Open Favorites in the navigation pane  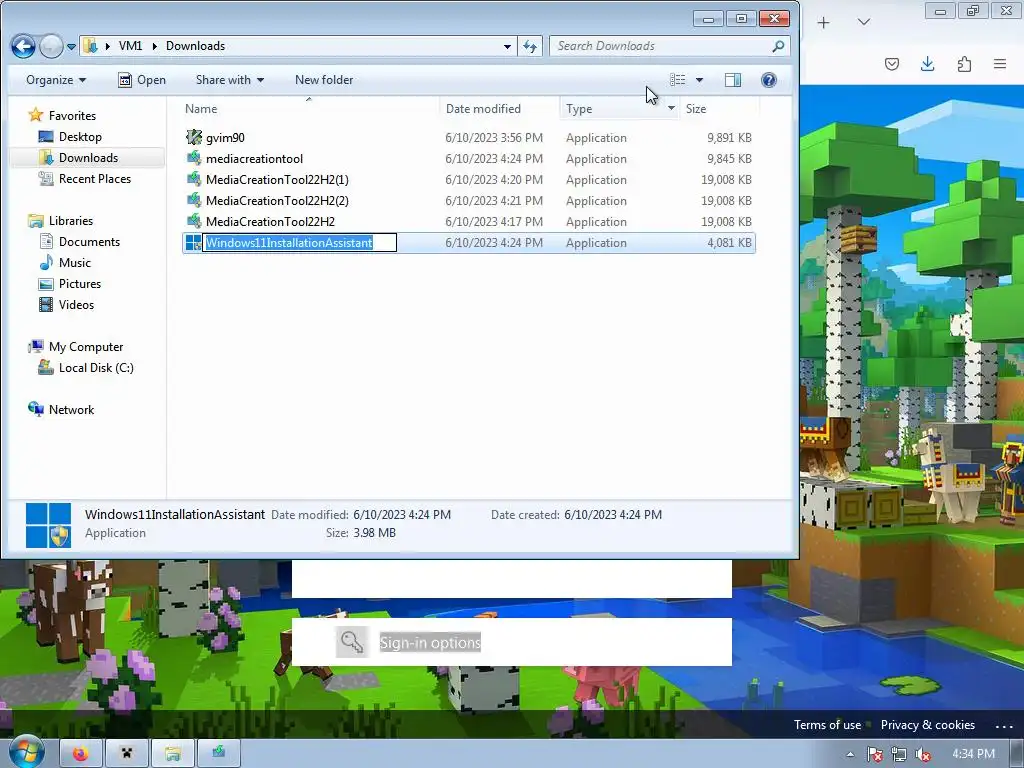tap(72, 116)
